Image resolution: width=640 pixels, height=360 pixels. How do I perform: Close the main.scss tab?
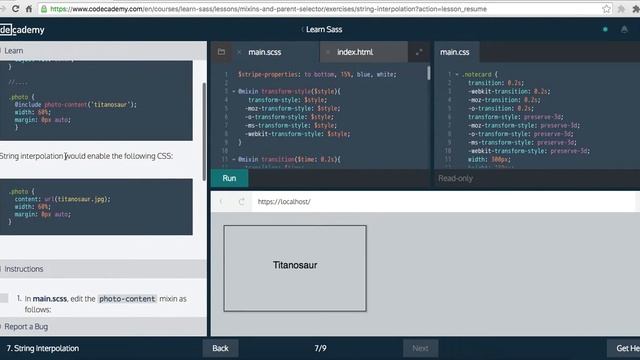tap(239, 52)
